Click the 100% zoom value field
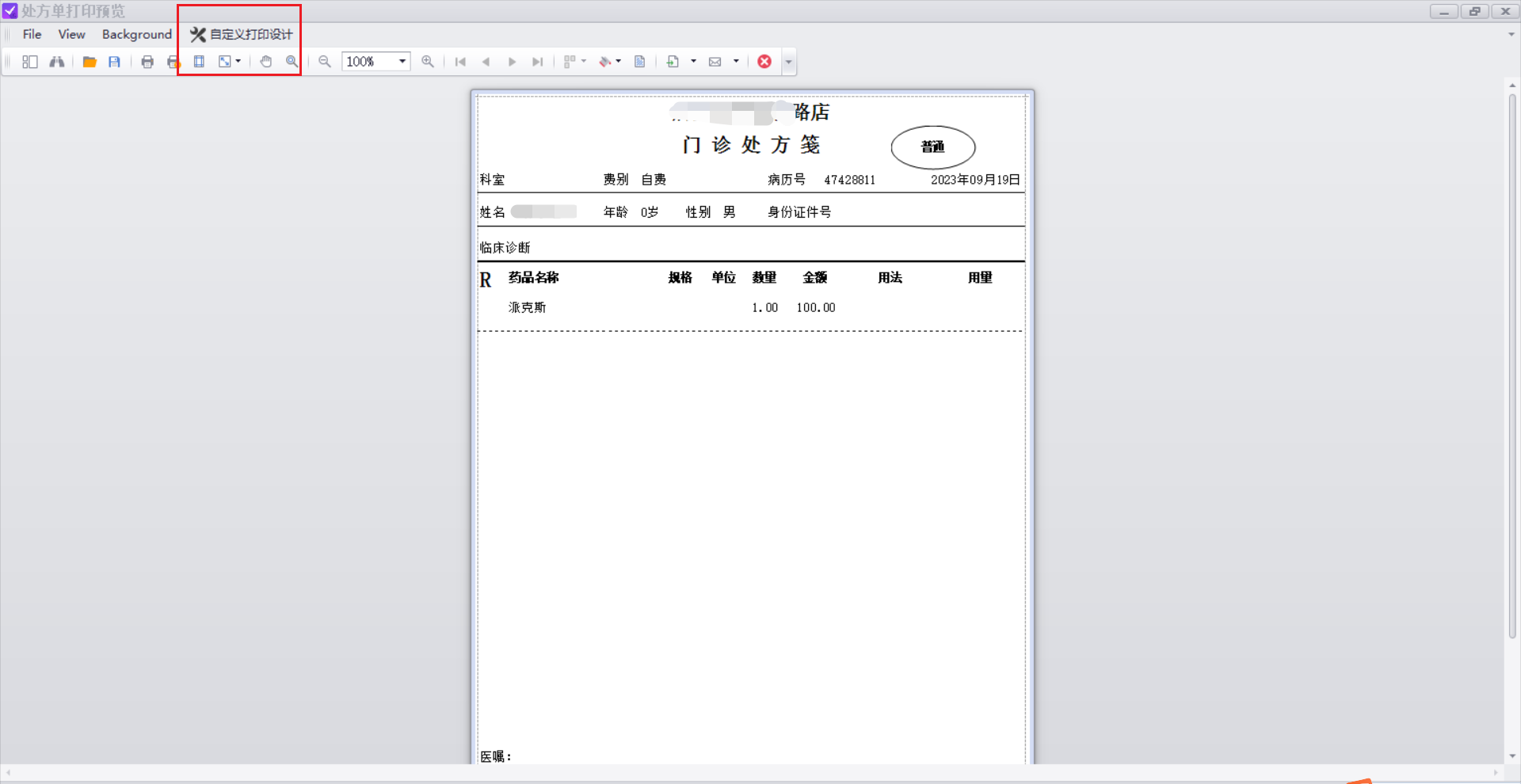This screenshot has width=1521, height=784. pos(369,62)
